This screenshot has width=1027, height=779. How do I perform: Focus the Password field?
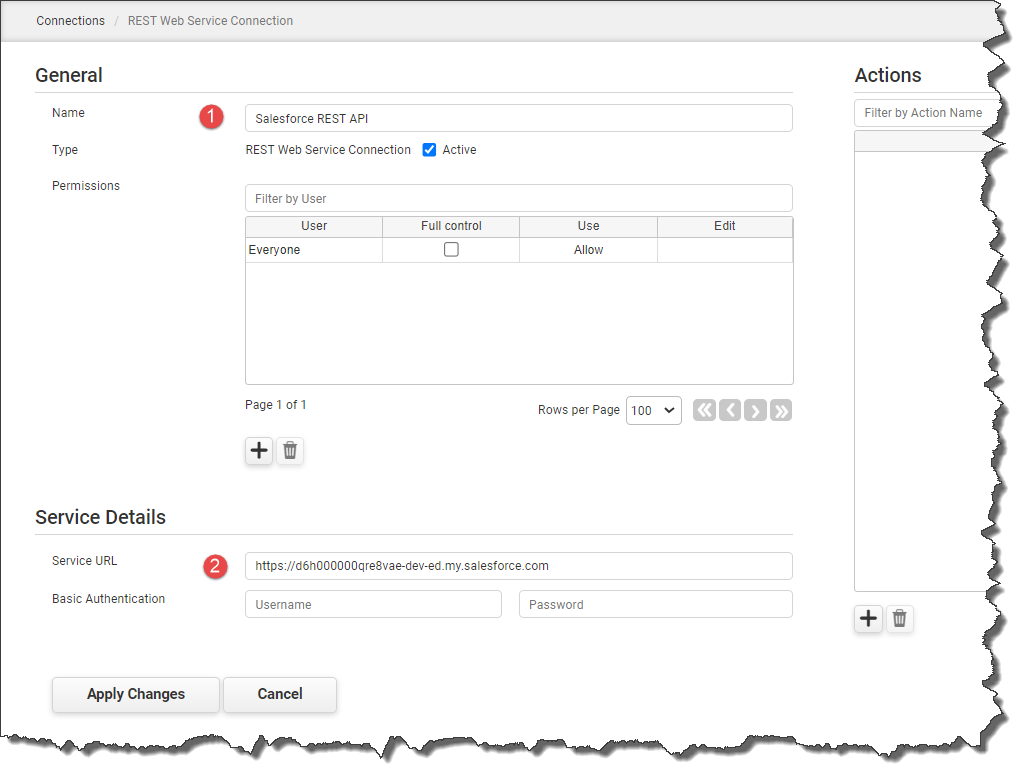tap(655, 604)
